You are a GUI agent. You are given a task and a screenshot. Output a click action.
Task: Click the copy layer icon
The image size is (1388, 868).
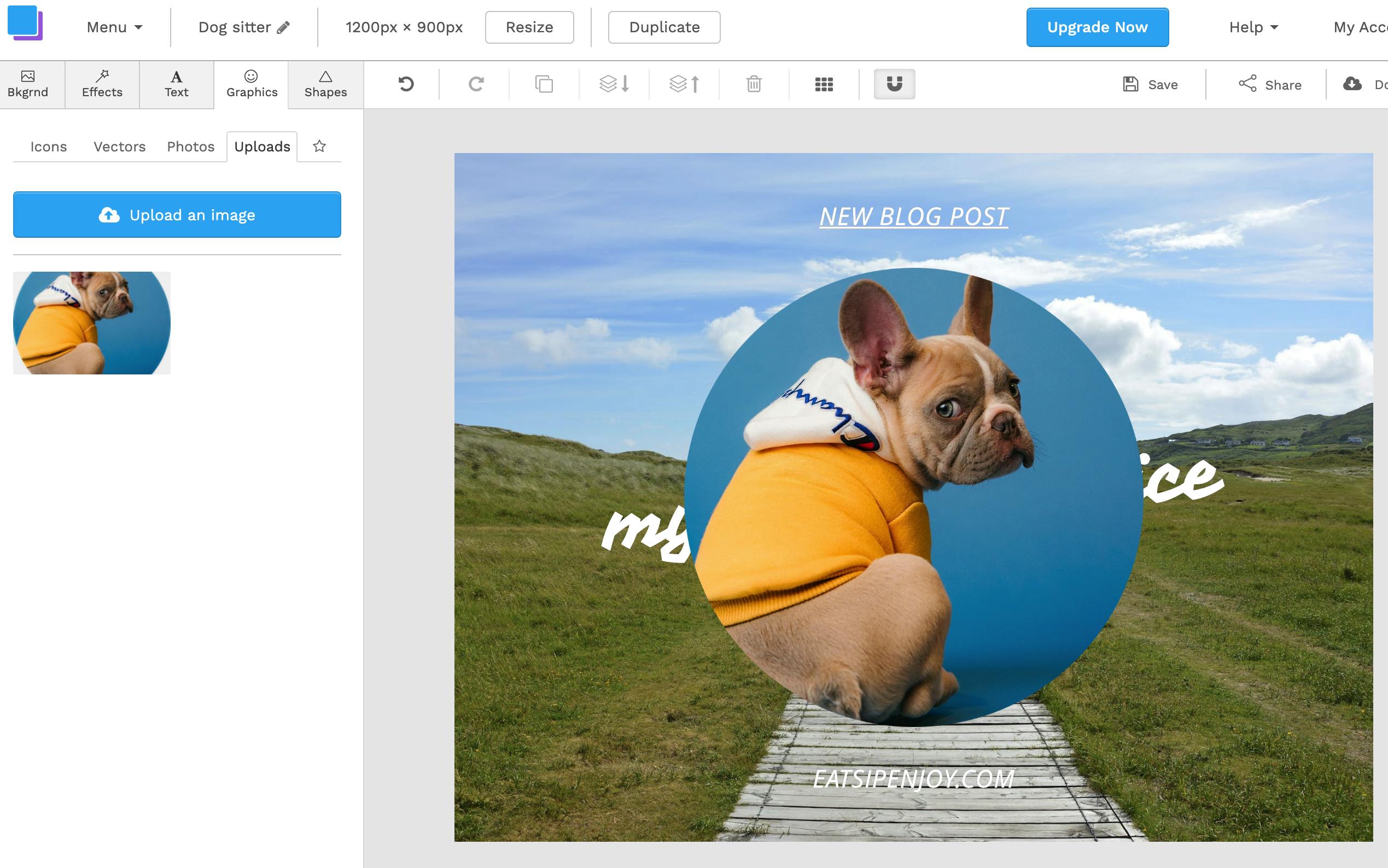(x=544, y=84)
